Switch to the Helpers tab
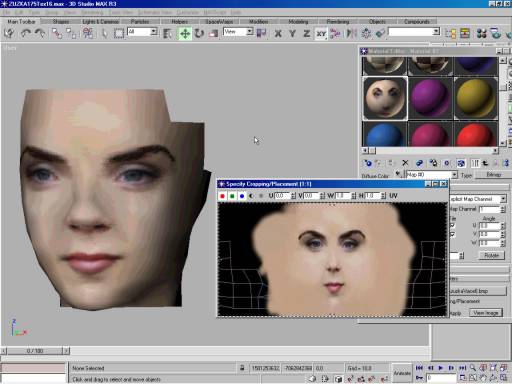The width and height of the screenshot is (512, 384). (179, 21)
